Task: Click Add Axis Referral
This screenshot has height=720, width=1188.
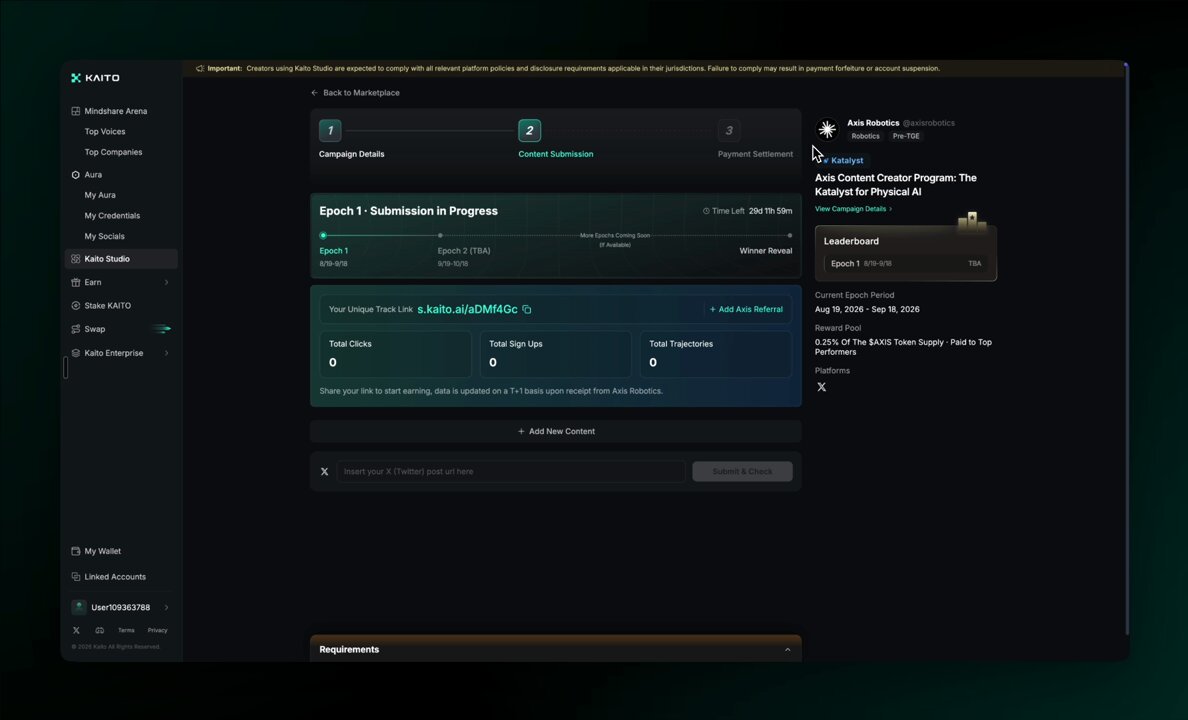Action: (x=746, y=309)
